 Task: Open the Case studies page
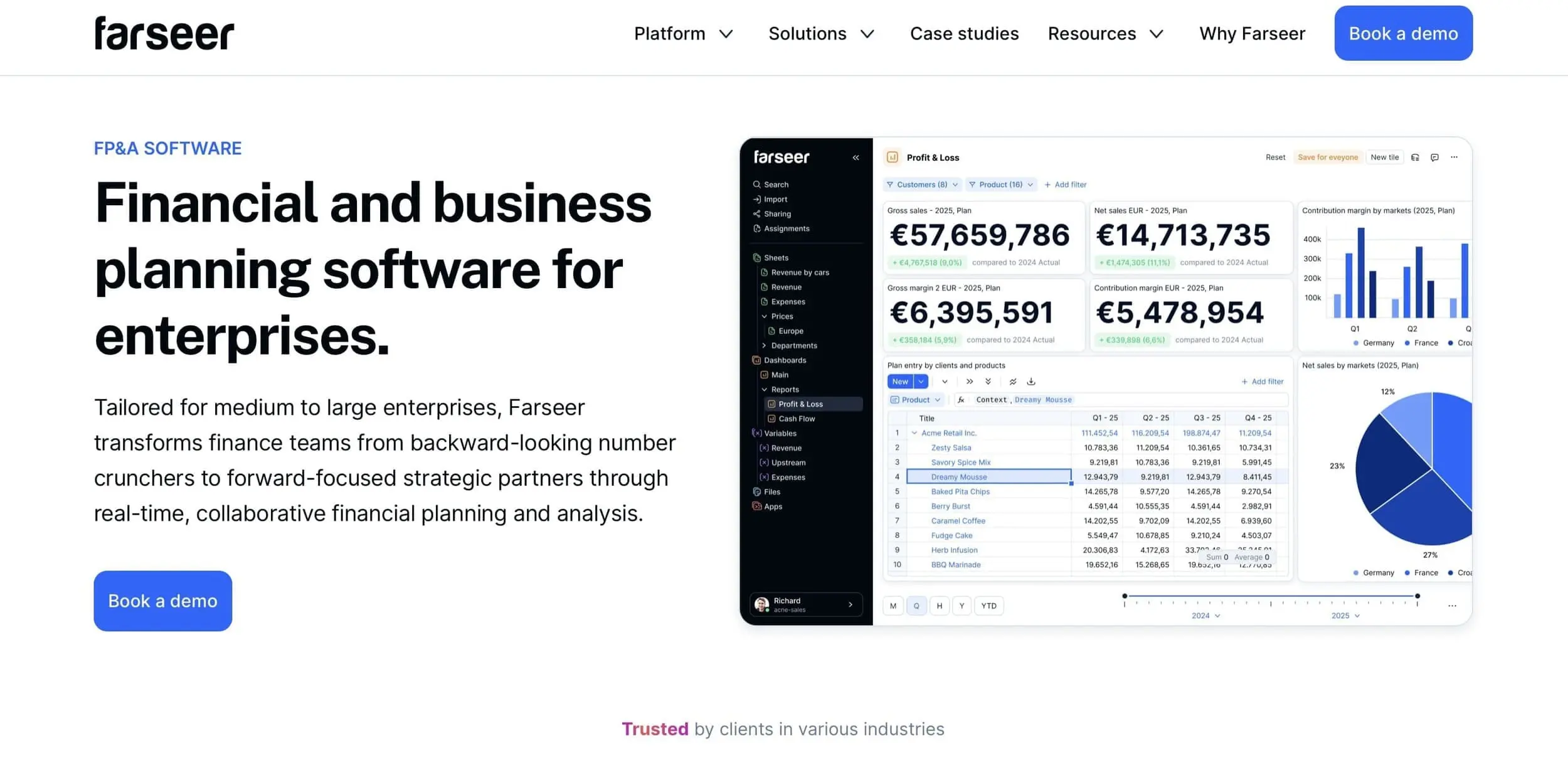coord(964,33)
